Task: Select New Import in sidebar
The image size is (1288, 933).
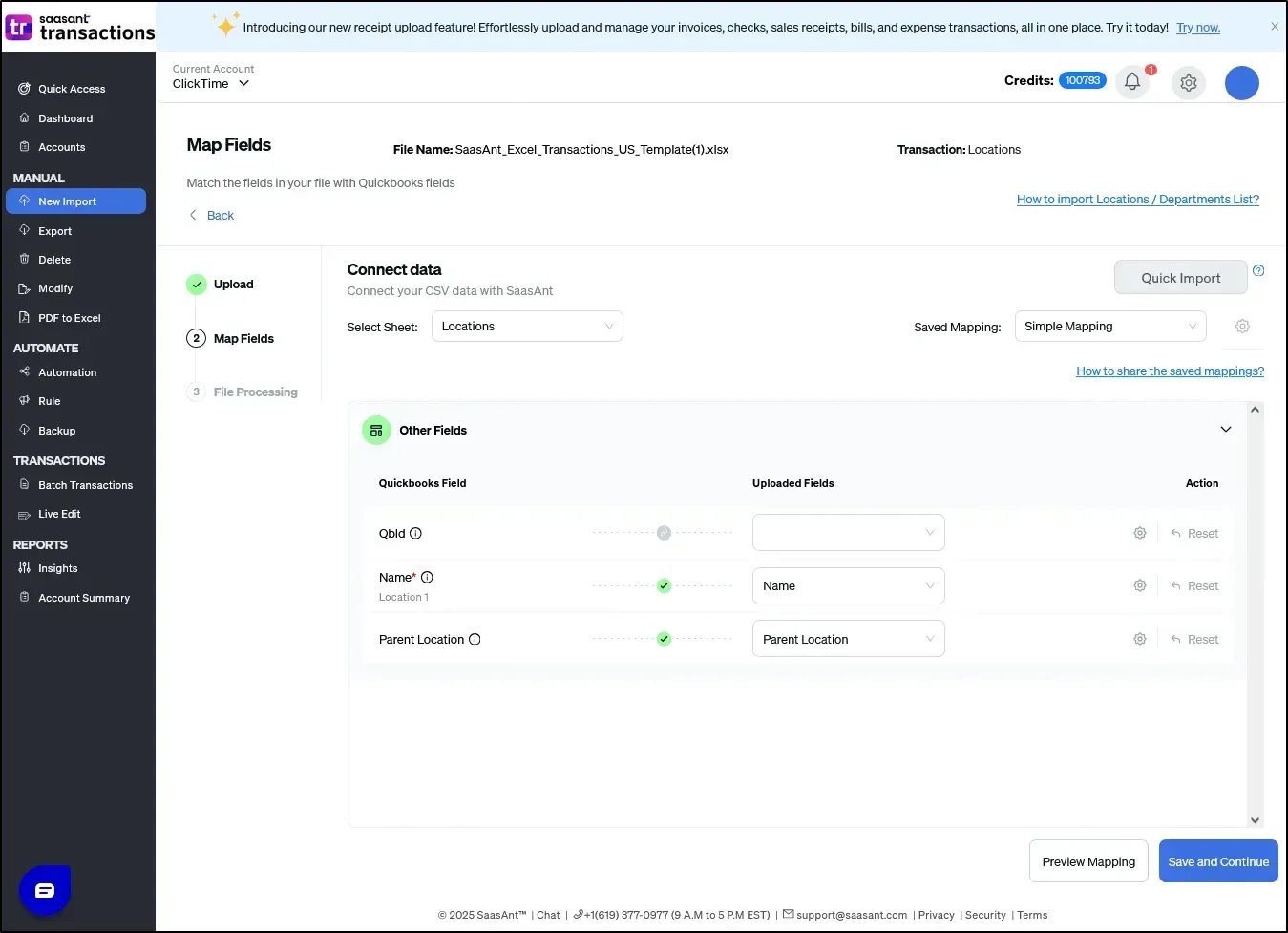Action: (x=75, y=201)
